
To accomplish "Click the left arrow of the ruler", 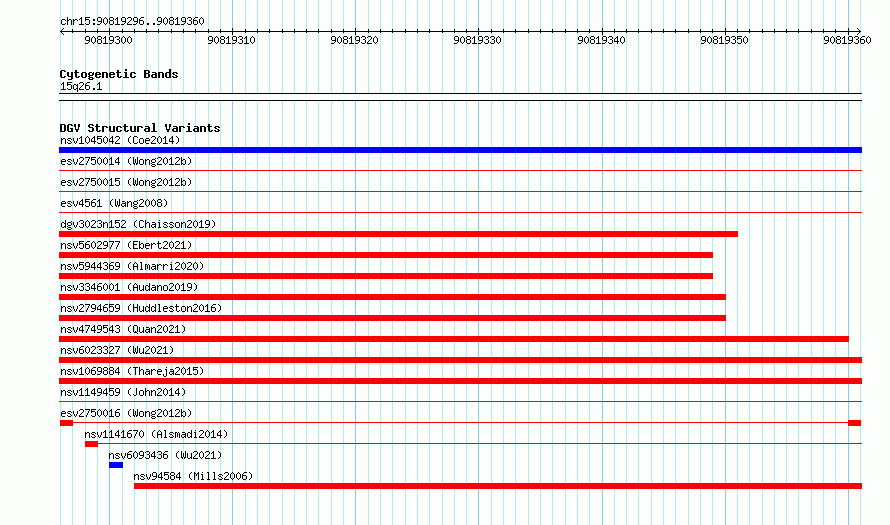I will click(62, 32).
